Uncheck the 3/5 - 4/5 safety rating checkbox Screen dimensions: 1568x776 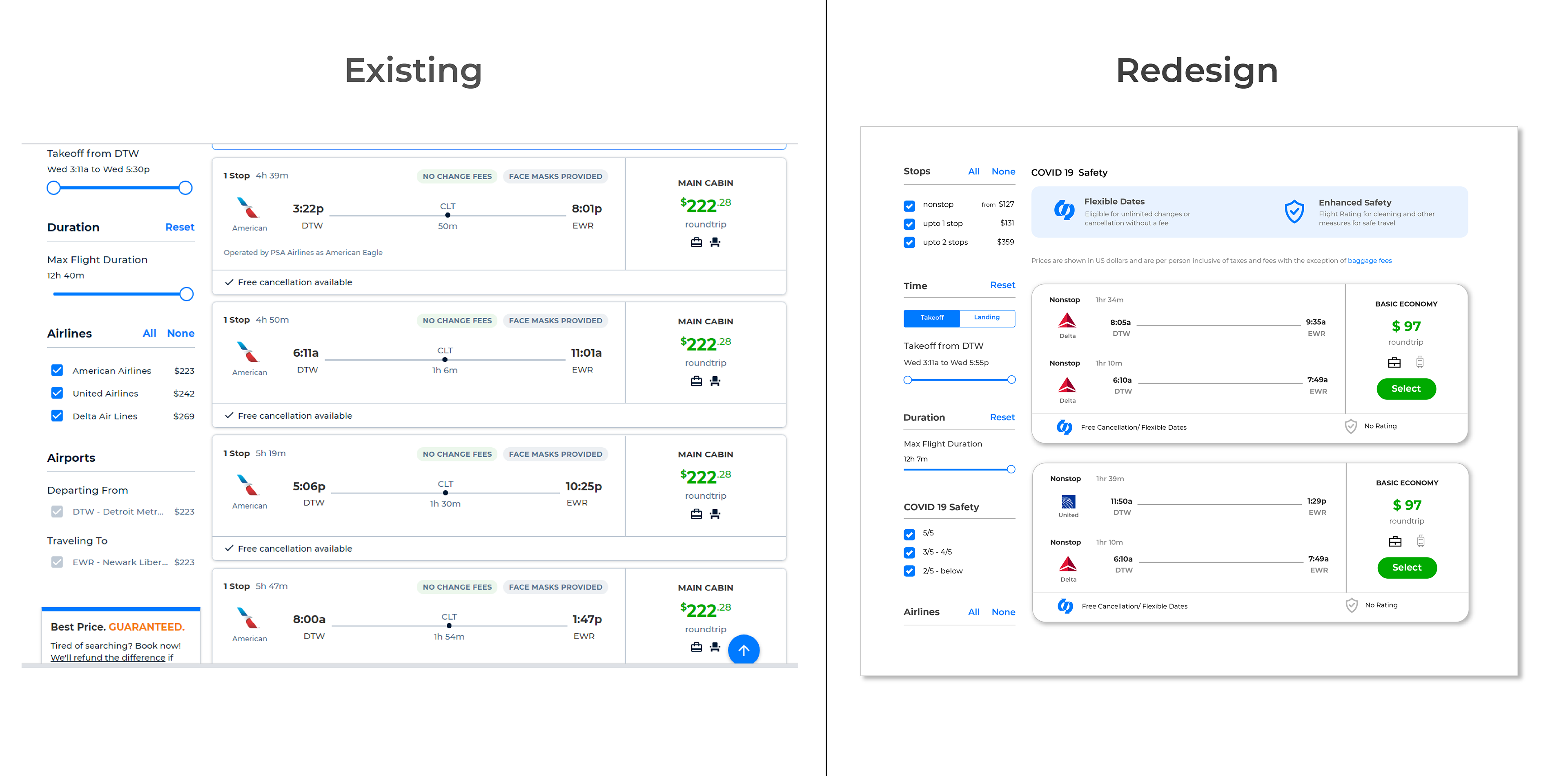909,553
